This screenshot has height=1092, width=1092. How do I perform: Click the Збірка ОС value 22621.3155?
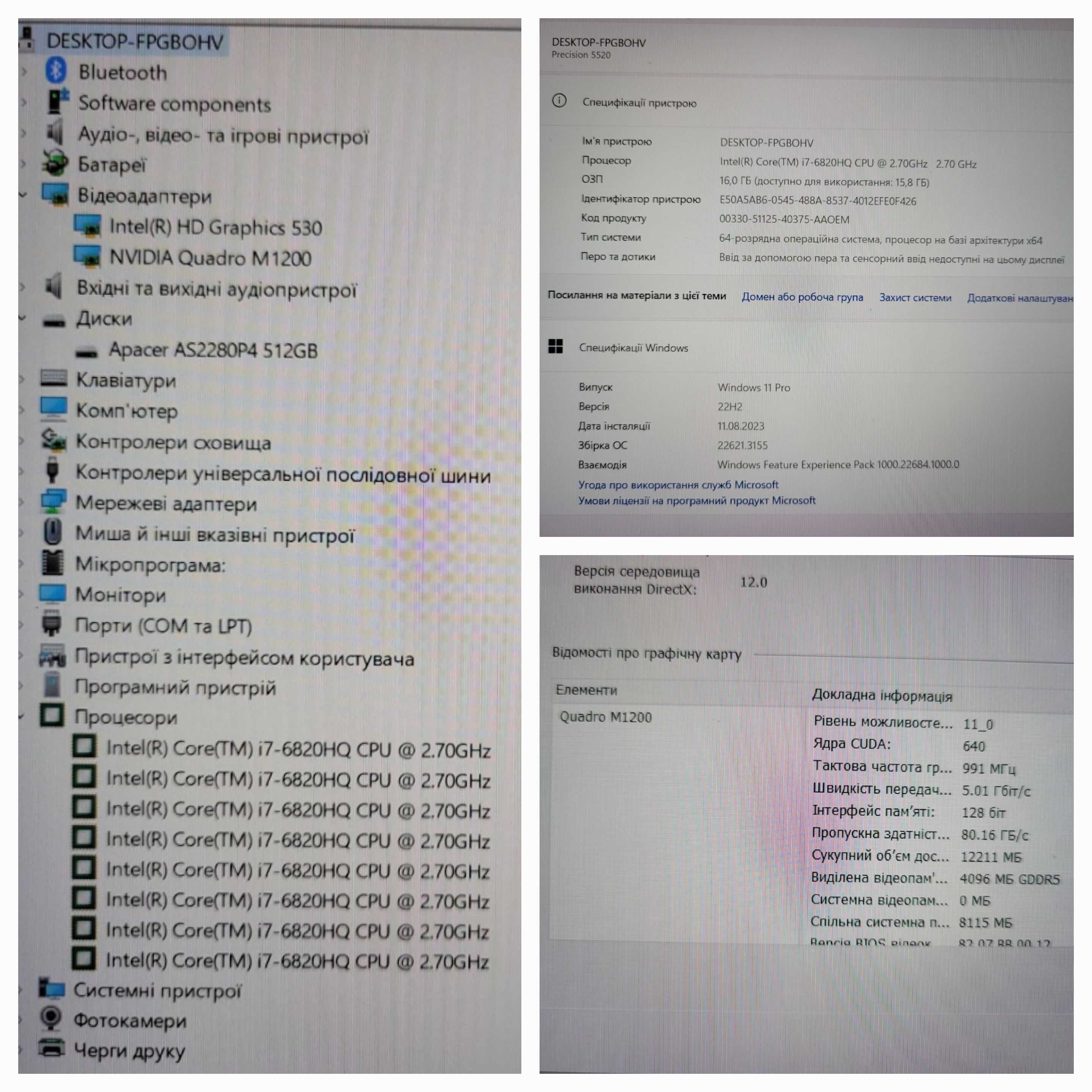[743, 445]
